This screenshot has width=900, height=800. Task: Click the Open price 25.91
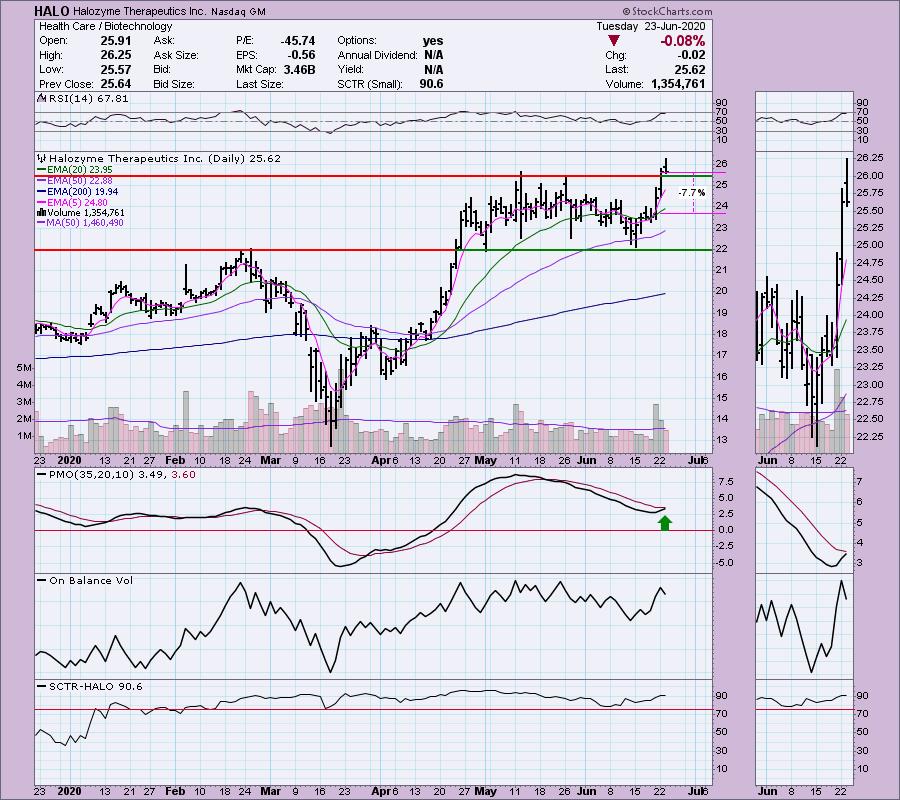coord(116,41)
